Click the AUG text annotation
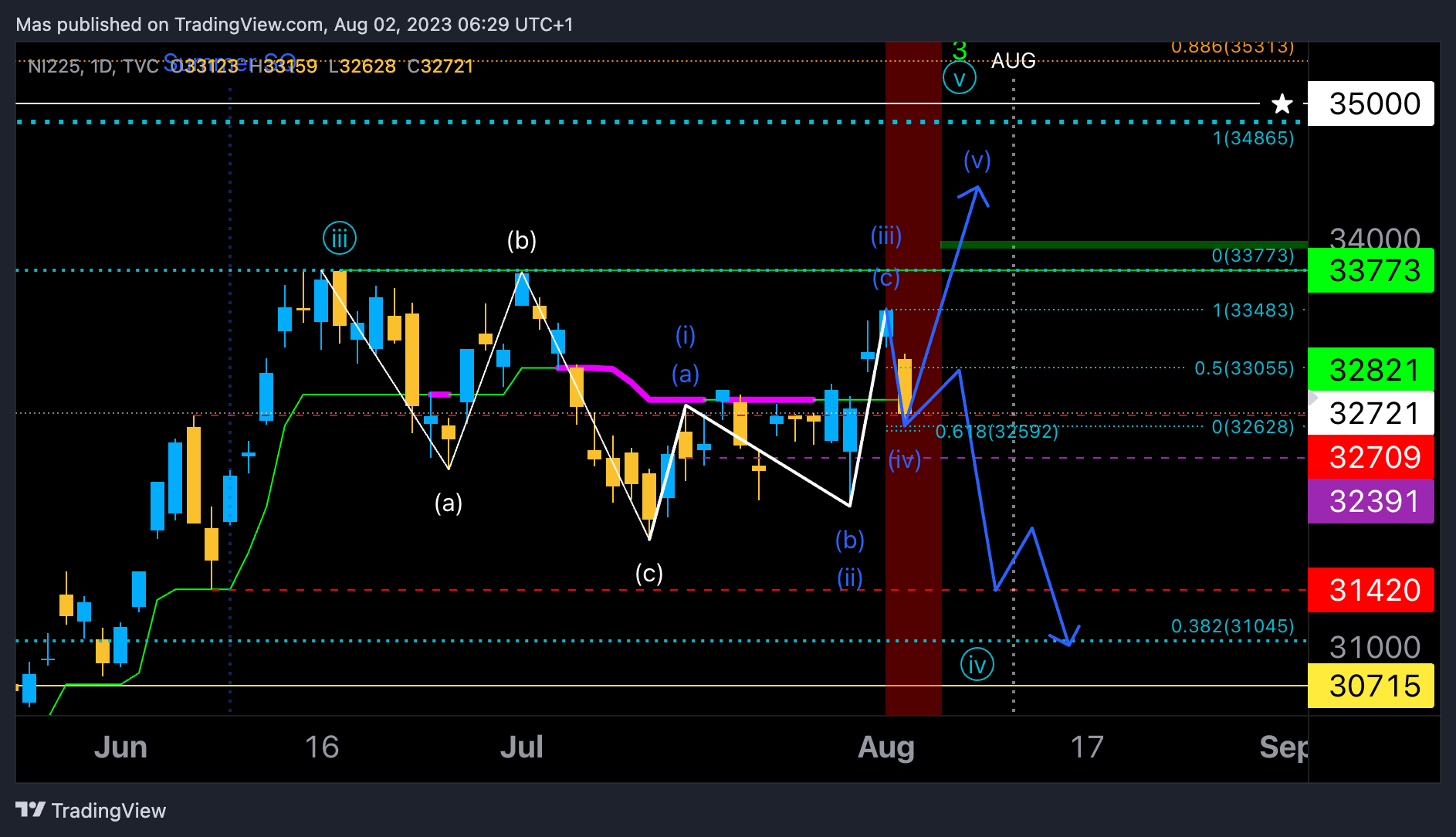 (1013, 60)
